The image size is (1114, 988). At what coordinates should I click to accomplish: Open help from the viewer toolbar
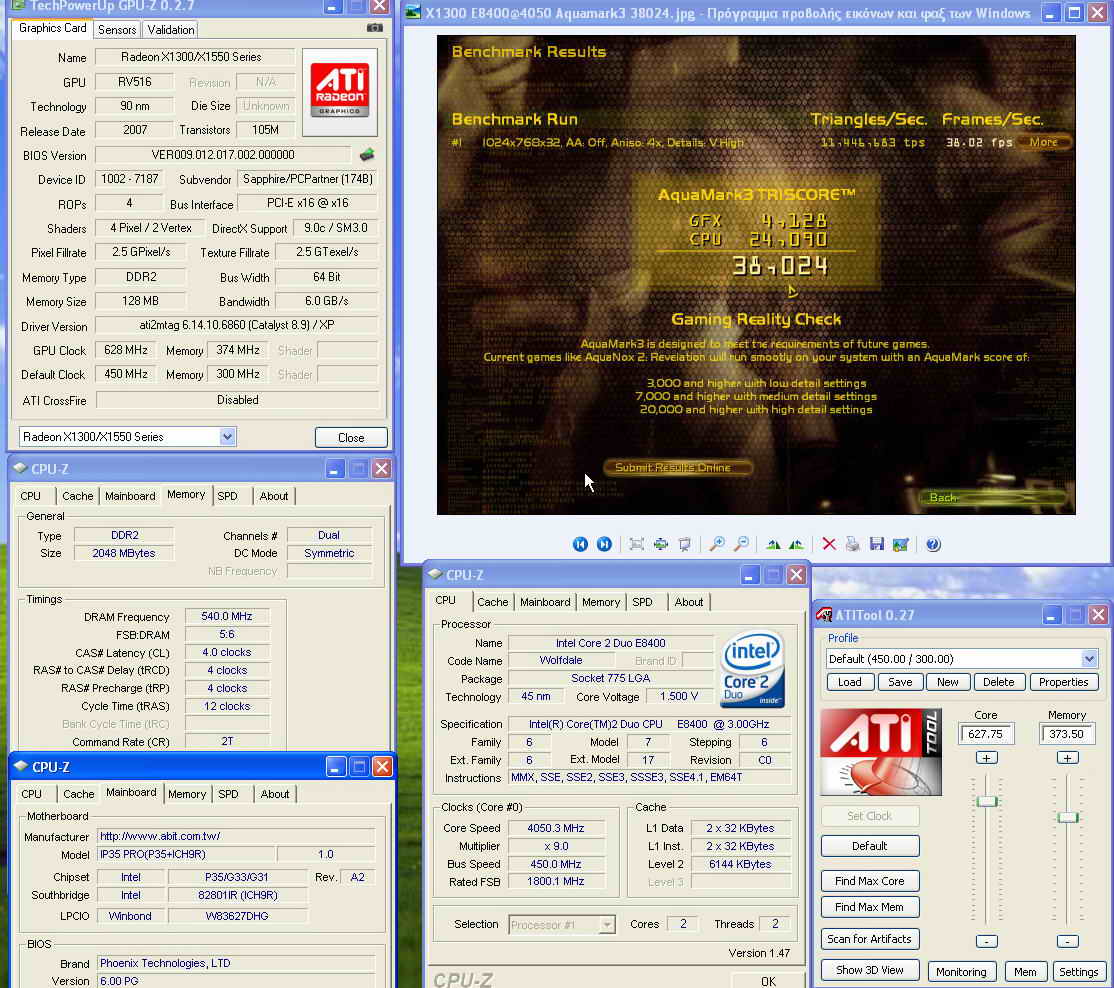click(933, 544)
